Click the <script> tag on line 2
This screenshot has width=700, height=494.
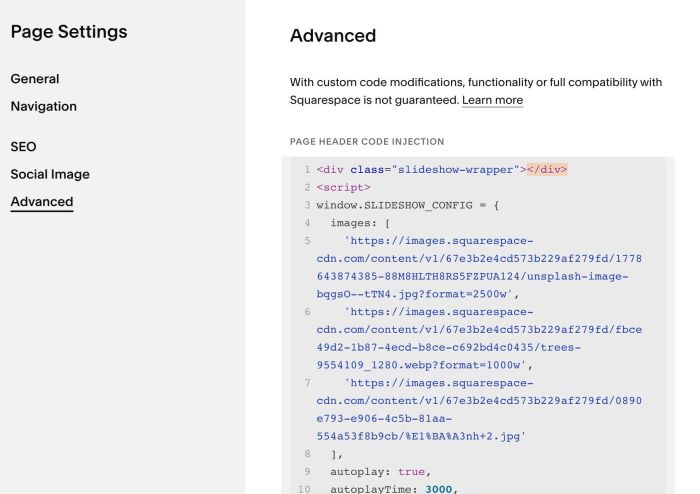click(343, 187)
